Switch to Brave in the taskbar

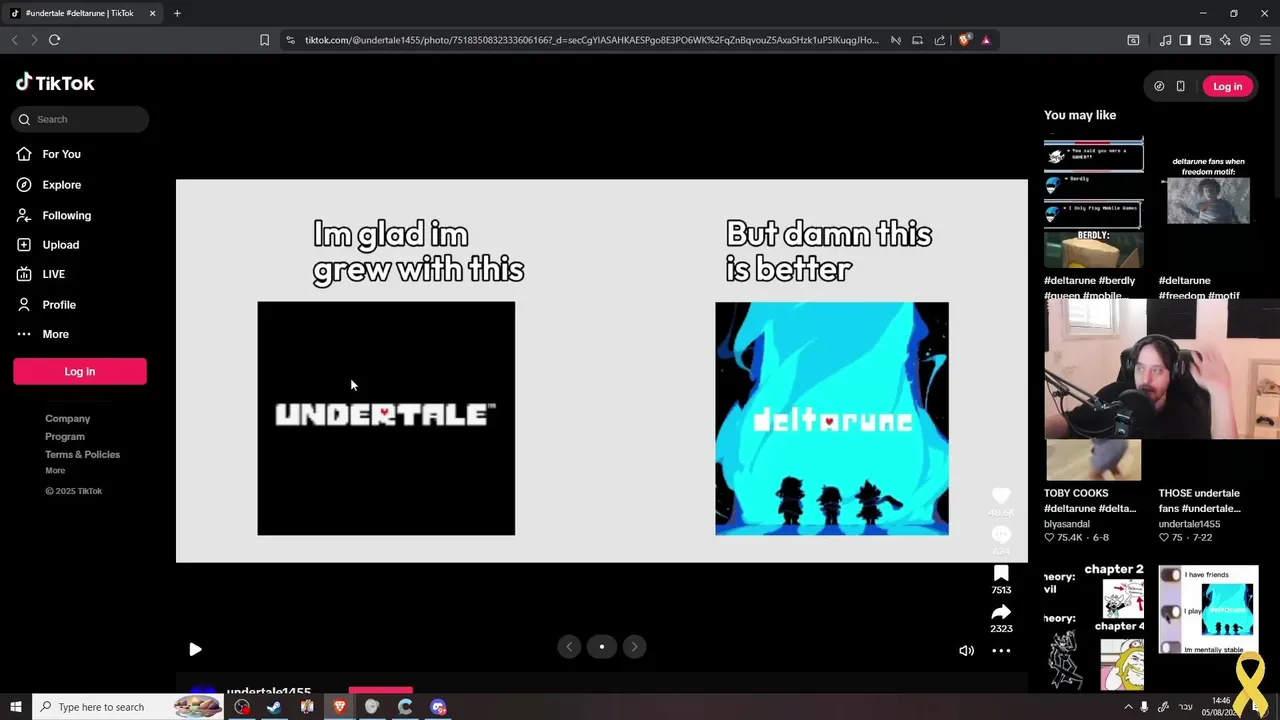[339, 707]
